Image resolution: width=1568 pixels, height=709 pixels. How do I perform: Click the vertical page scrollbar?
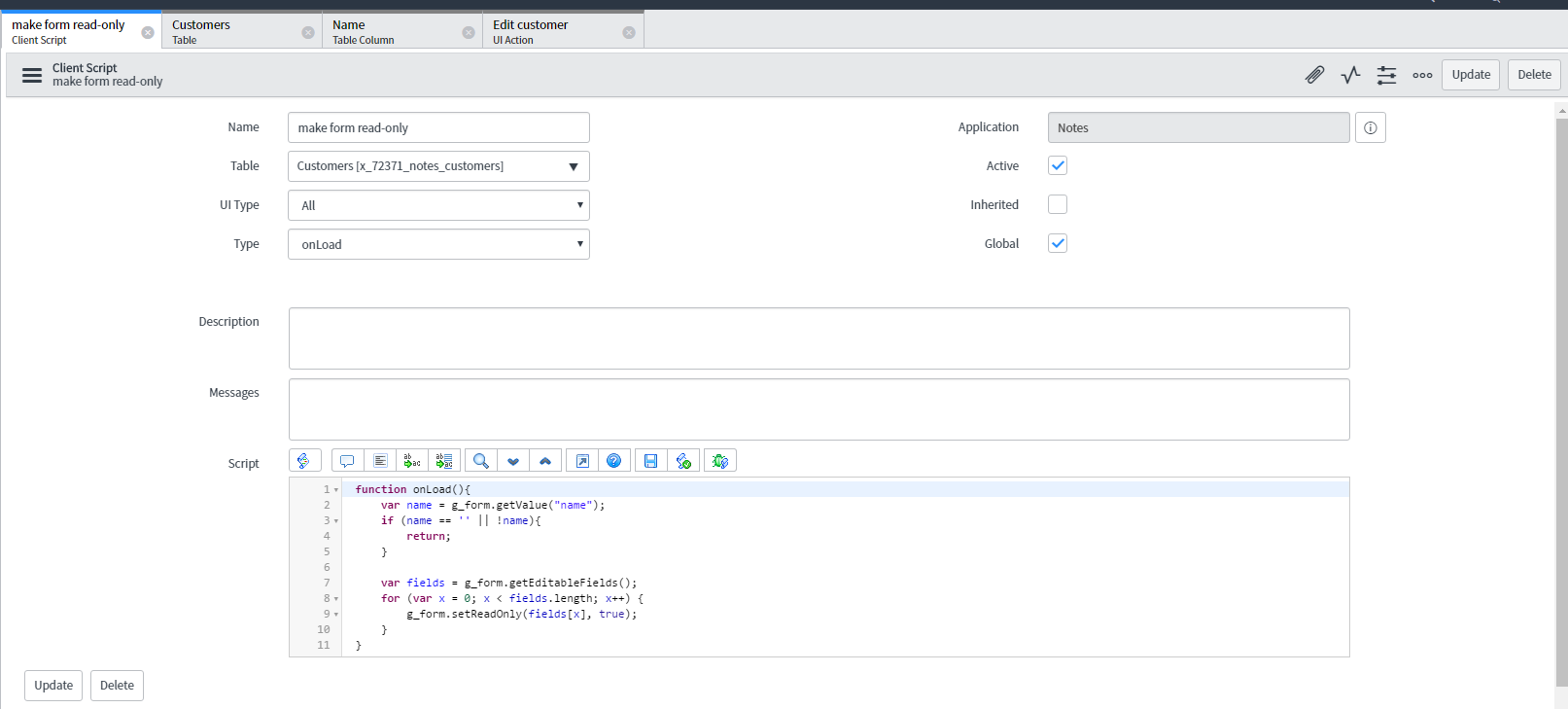(x=1561, y=403)
